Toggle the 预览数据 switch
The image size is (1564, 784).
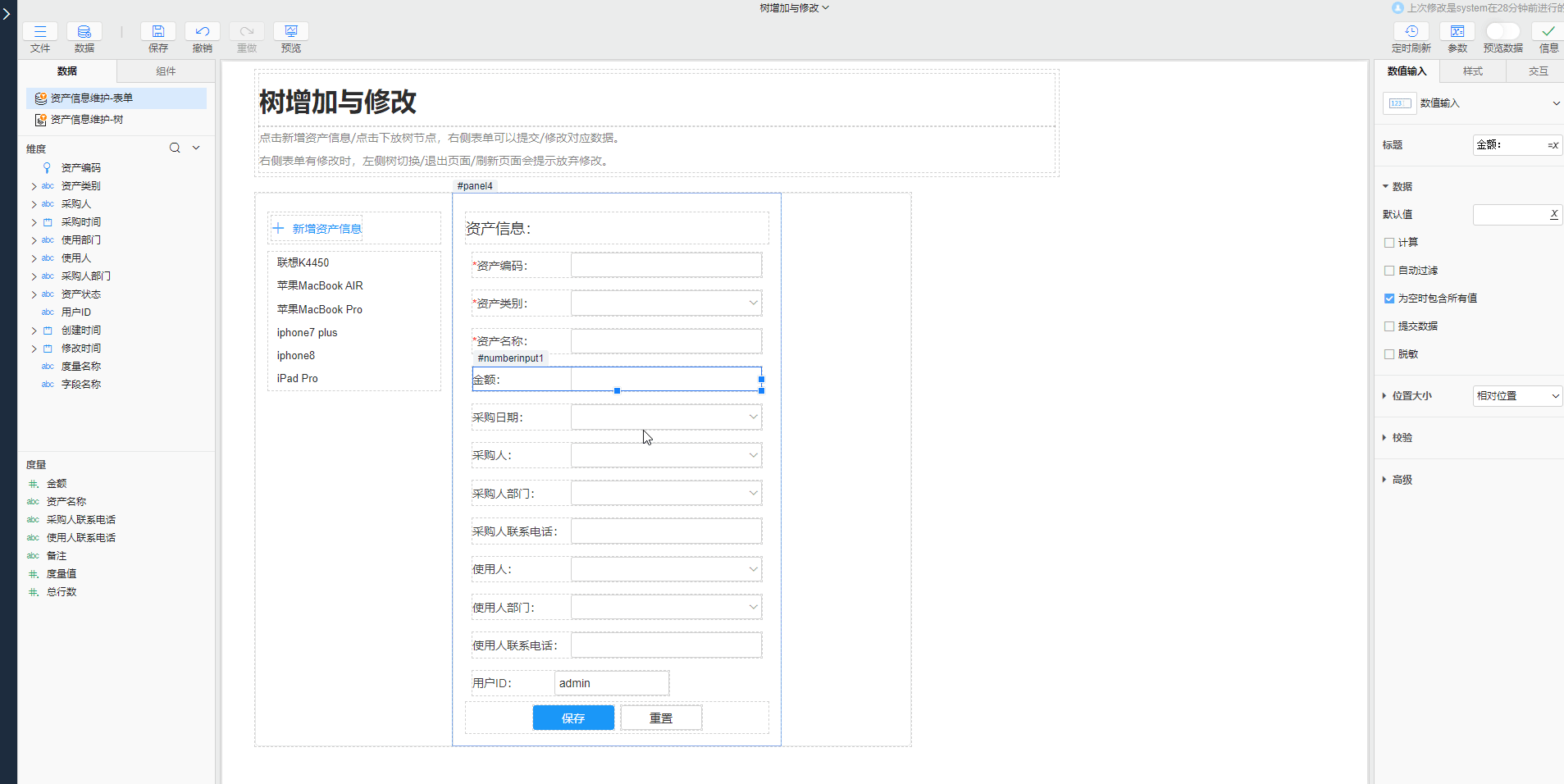(x=1502, y=31)
